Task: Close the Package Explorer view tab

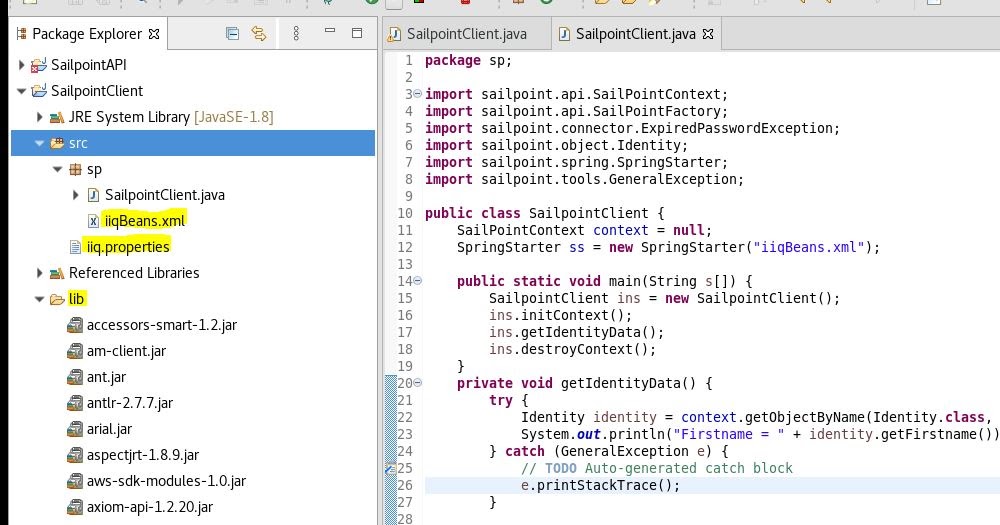Action: [154, 34]
